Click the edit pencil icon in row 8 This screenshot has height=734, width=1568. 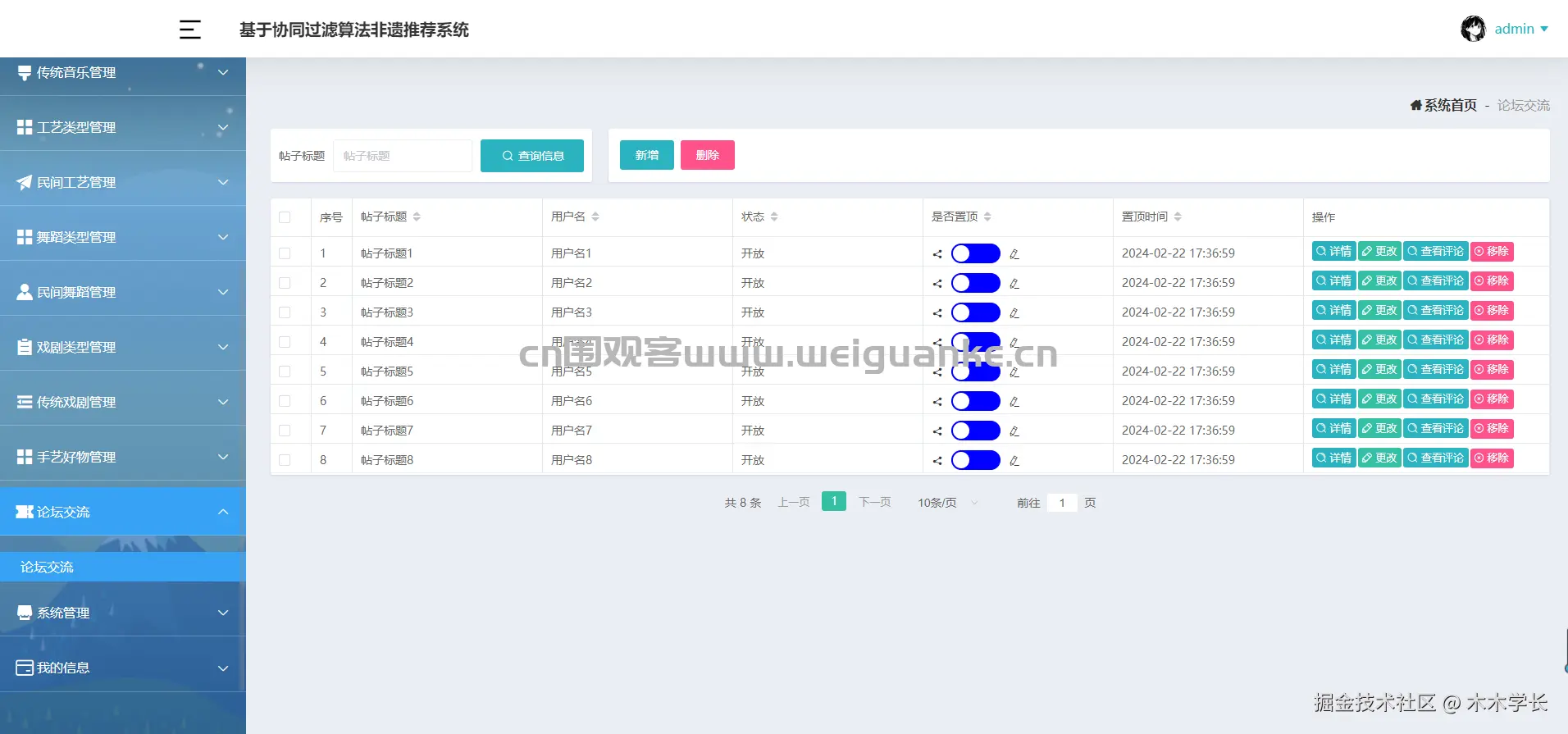point(1014,461)
